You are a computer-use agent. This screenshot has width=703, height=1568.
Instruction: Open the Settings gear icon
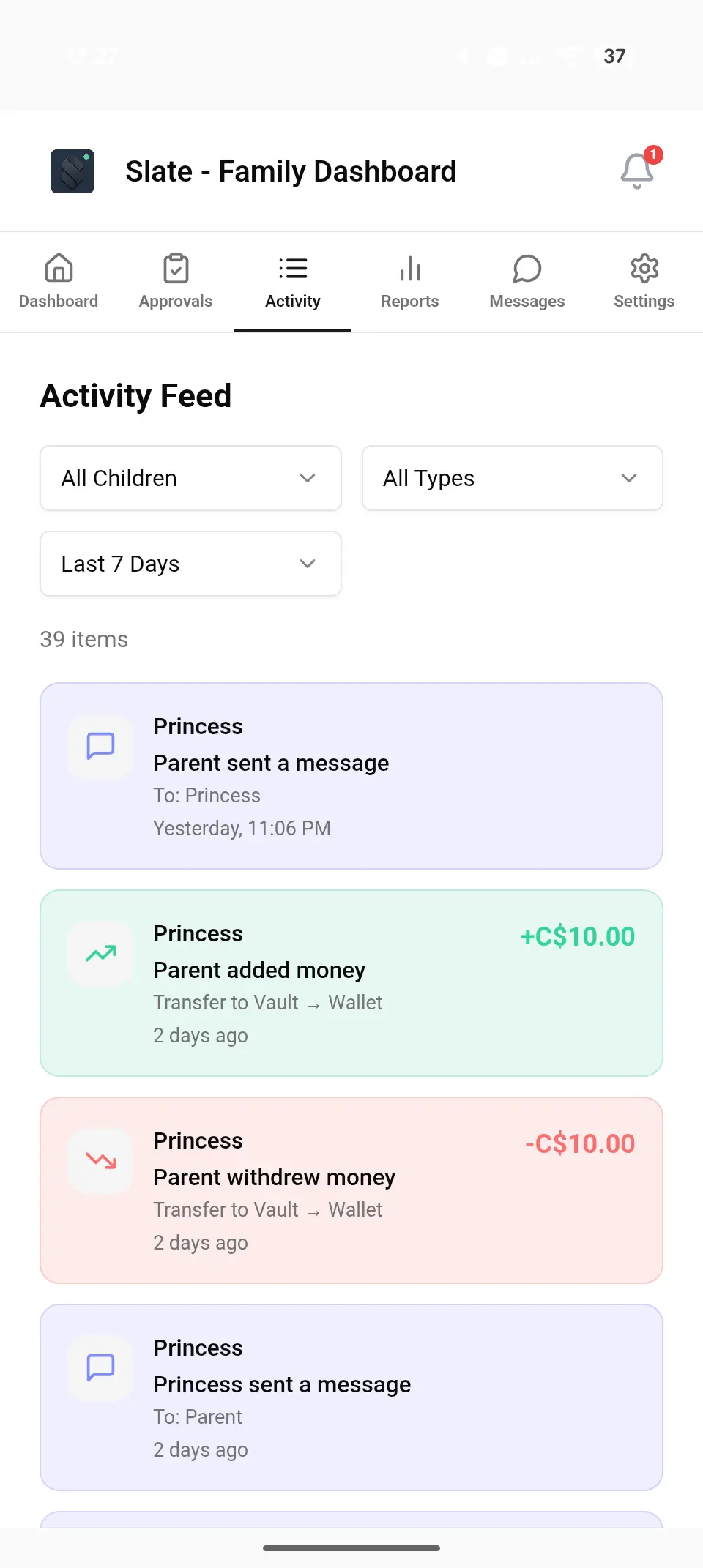[x=644, y=269]
